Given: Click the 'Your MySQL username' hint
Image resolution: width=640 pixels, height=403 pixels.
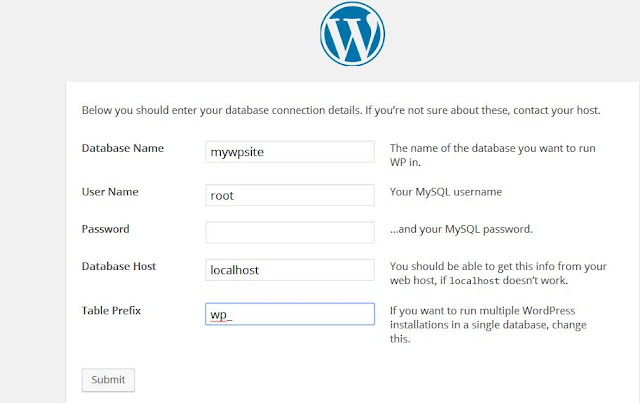Looking at the screenshot, I should pyautogui.click(x=445, y=191).
